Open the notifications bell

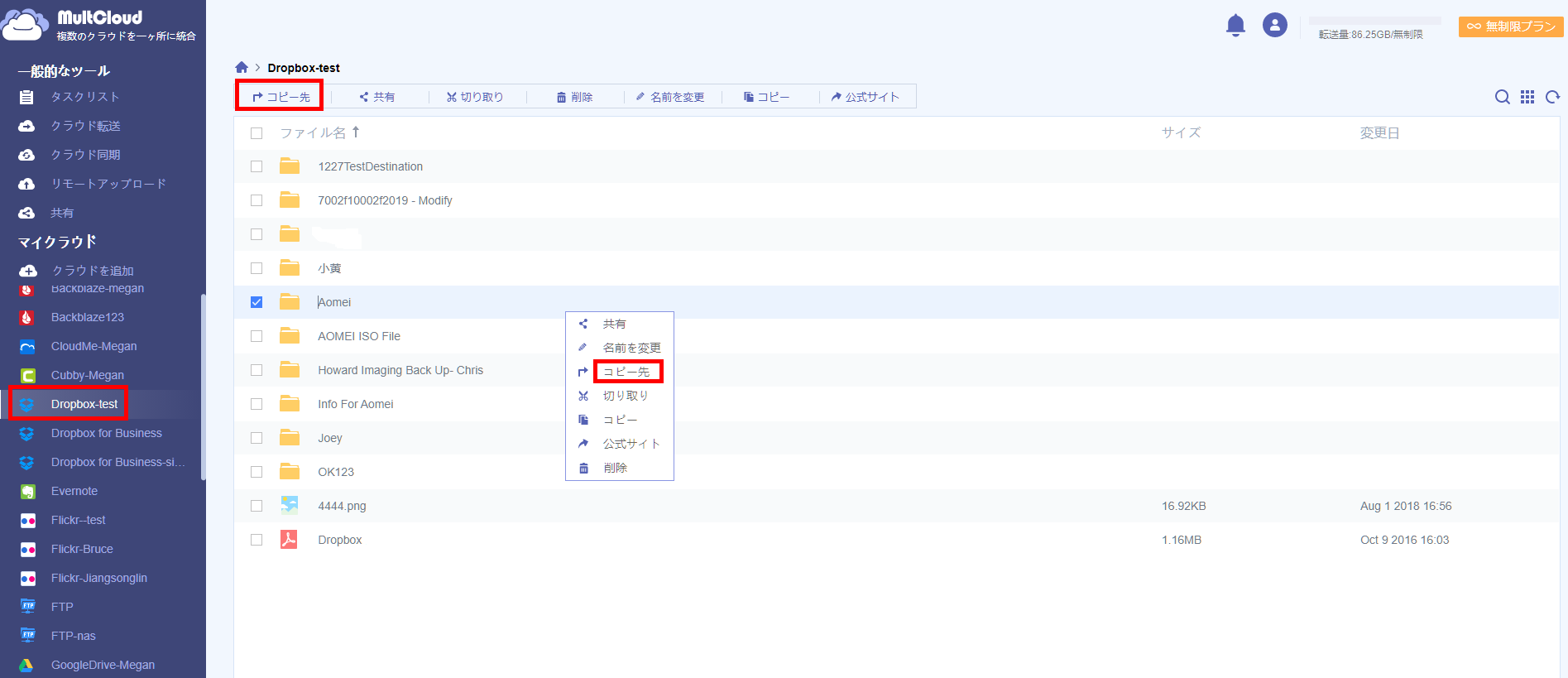(x=1235, y=26)
